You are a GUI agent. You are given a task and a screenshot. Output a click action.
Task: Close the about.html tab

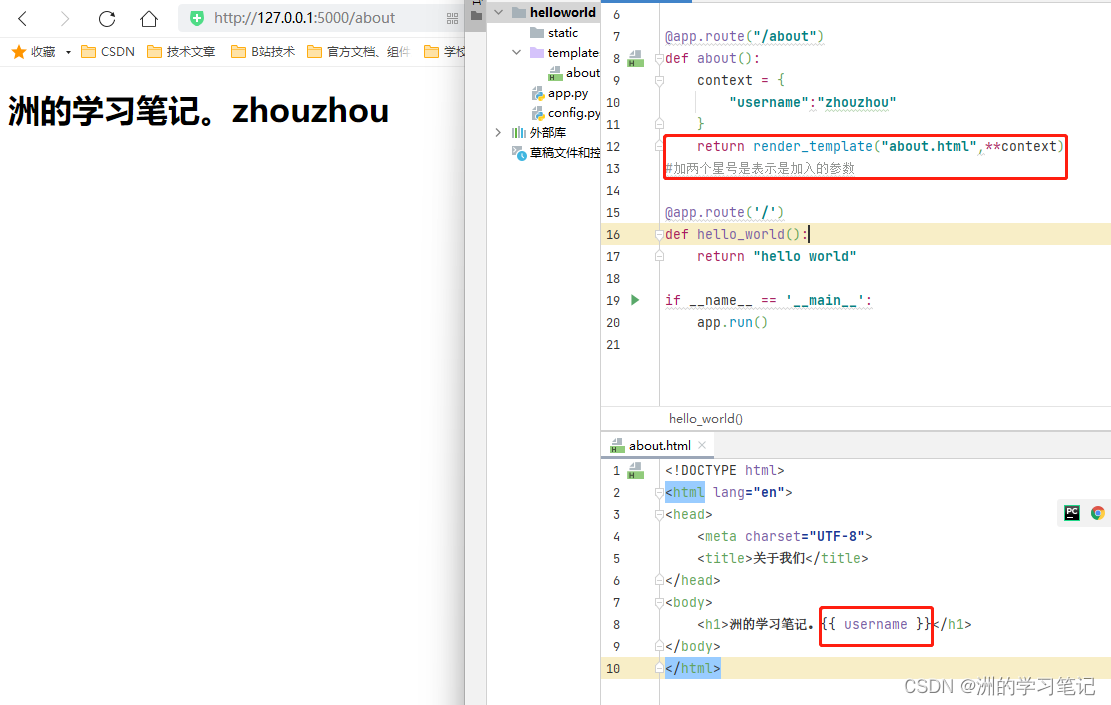pos(702,445)
